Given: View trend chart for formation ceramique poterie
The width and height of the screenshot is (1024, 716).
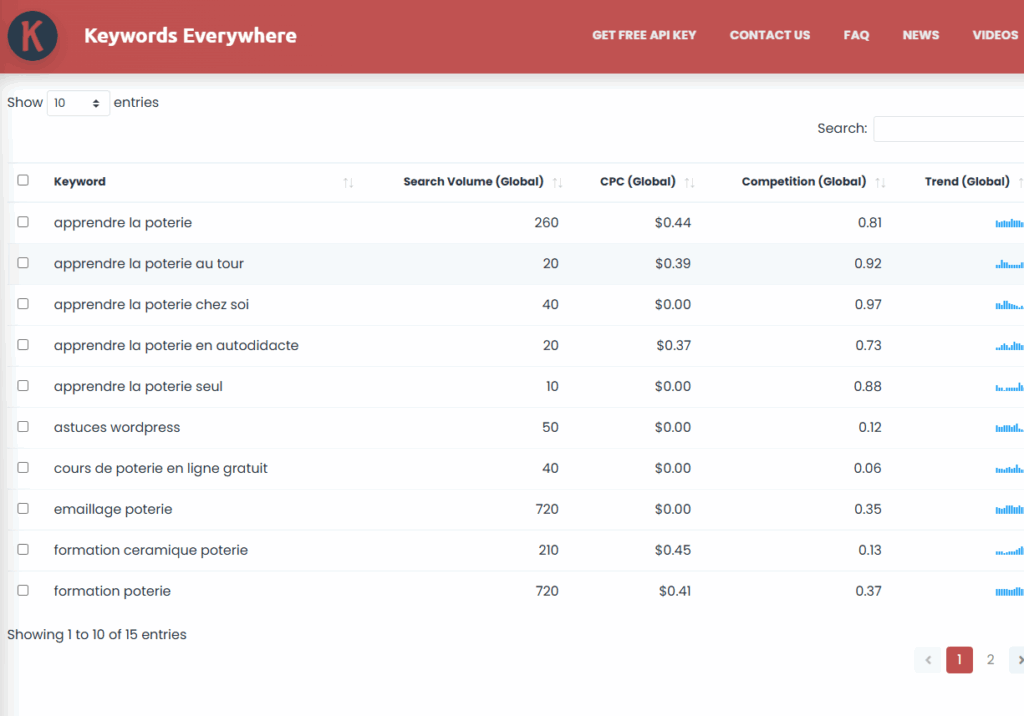Looking at the screenshot, I should click(x=1009, y=551).
